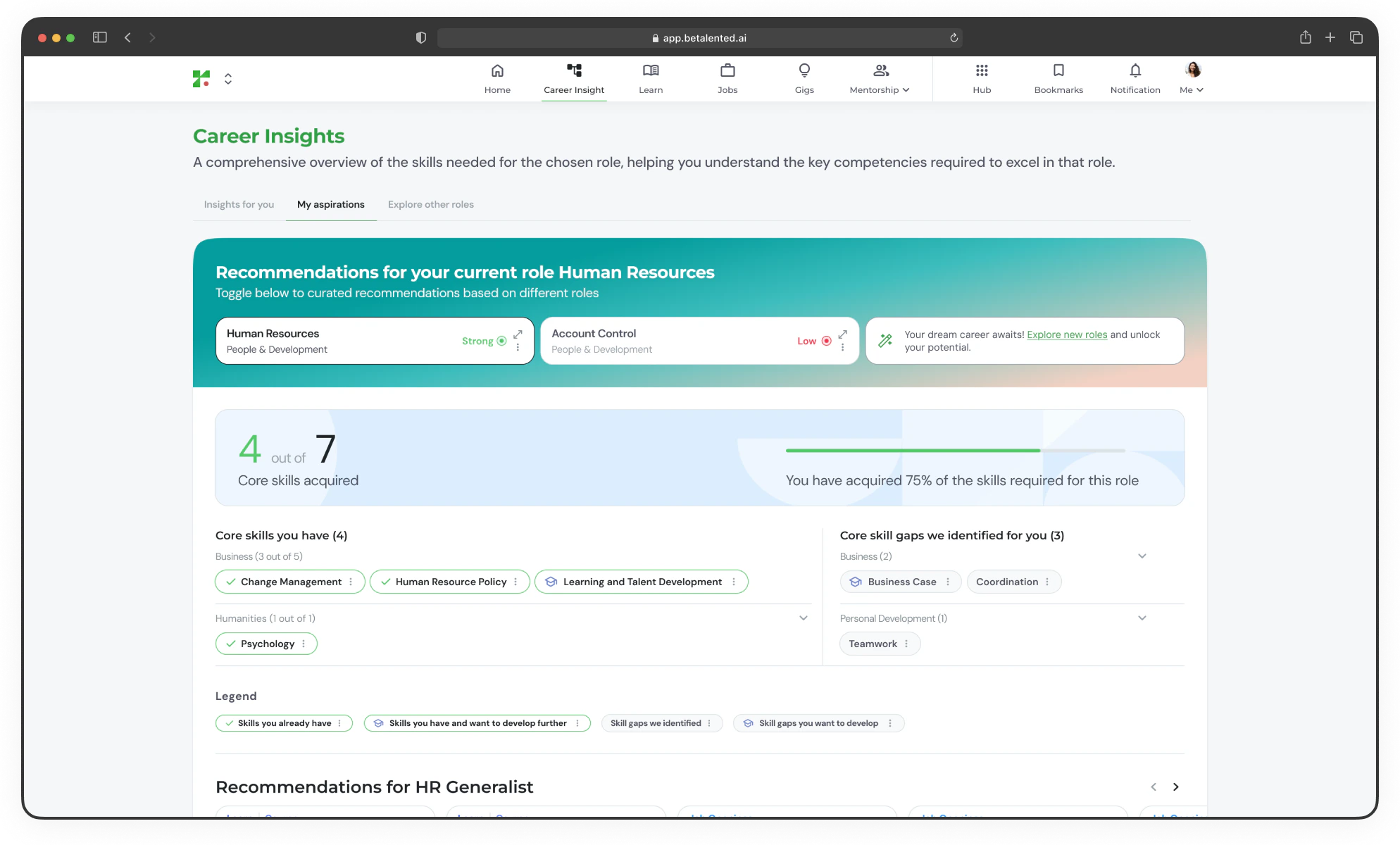Open Human Resources card more options

(518, 348)
